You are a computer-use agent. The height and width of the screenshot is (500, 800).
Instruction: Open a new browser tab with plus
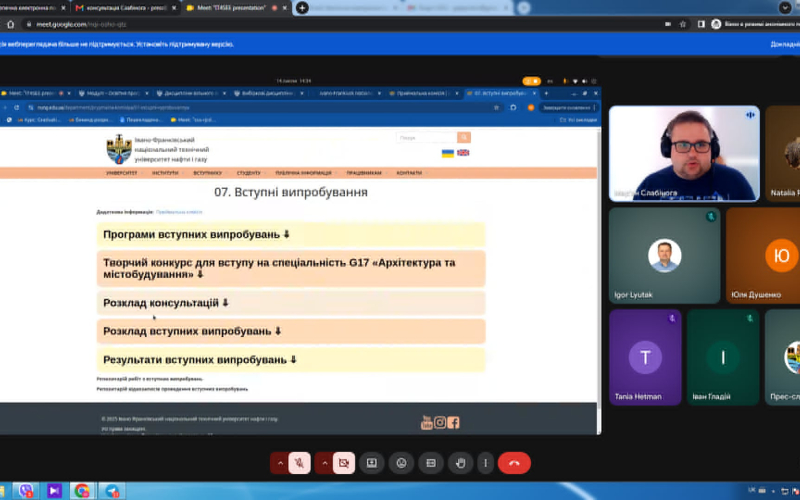pos(302,8)
